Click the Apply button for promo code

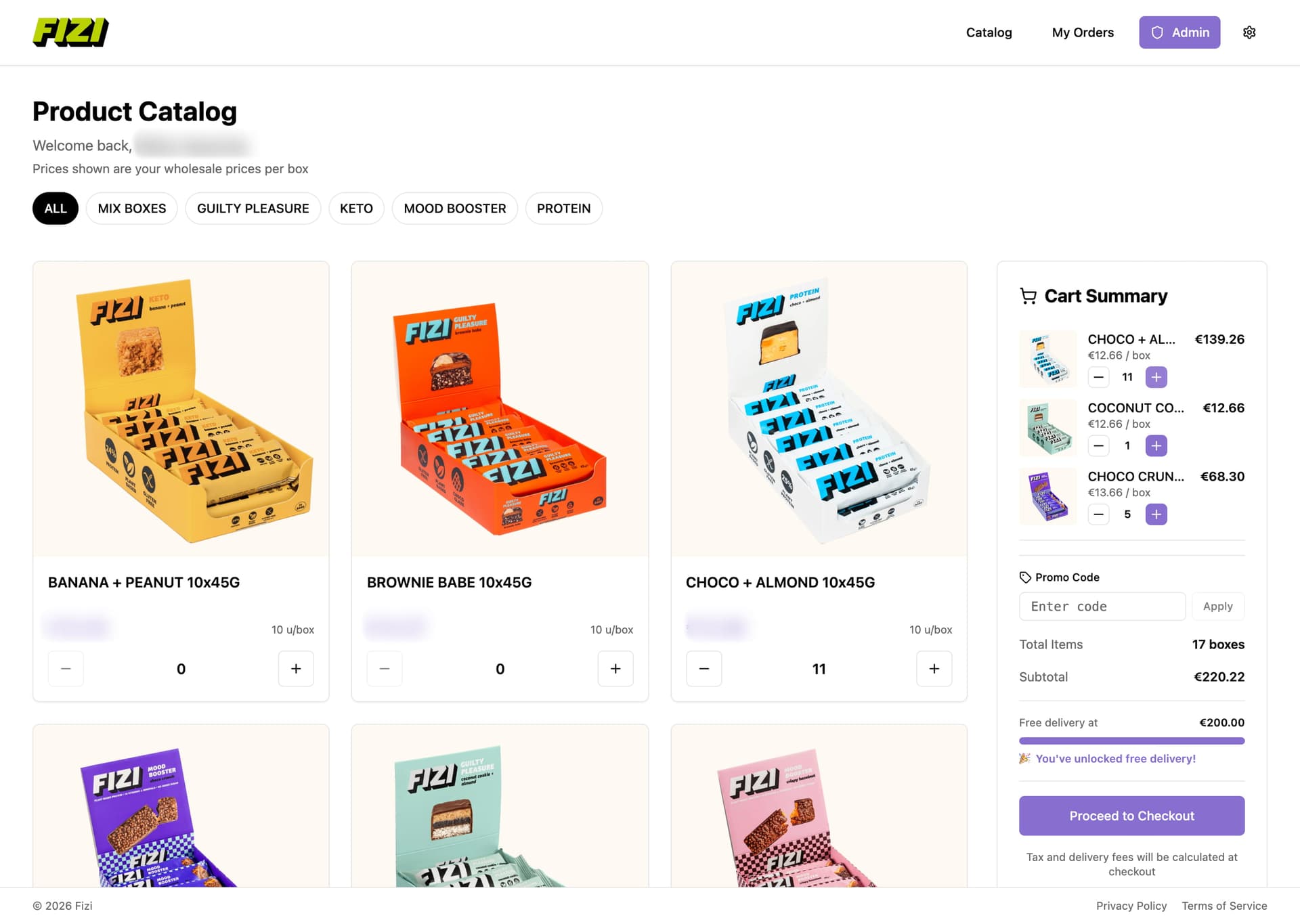coord(1217,607)
